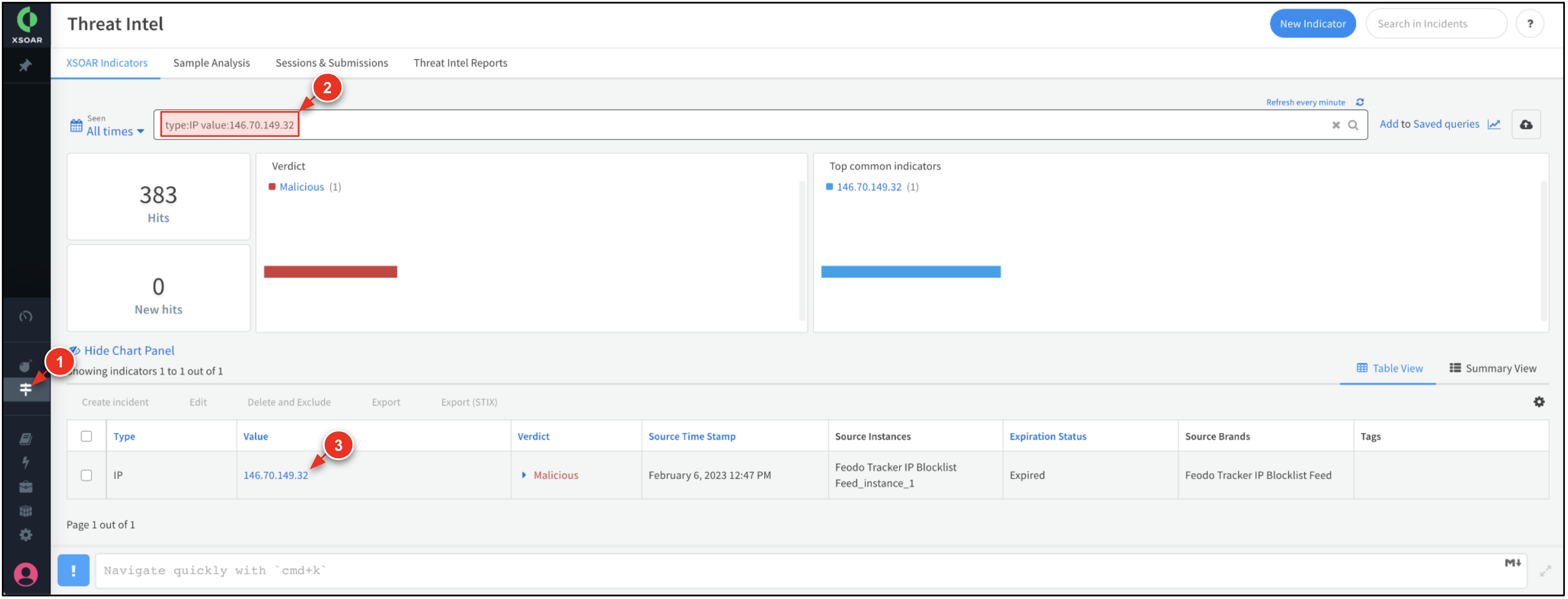
Task: Open the playbooks book sidebar icon
Action: [x=26, y=440]
